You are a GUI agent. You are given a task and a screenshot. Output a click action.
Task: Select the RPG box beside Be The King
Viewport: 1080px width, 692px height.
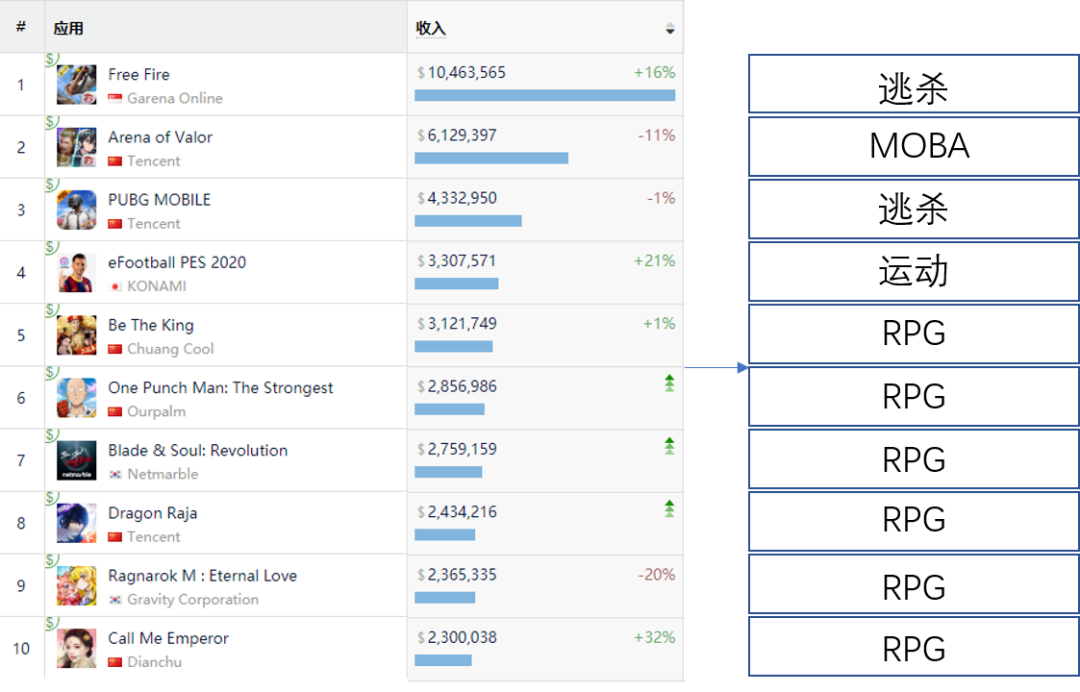click(x=914, y=334)
